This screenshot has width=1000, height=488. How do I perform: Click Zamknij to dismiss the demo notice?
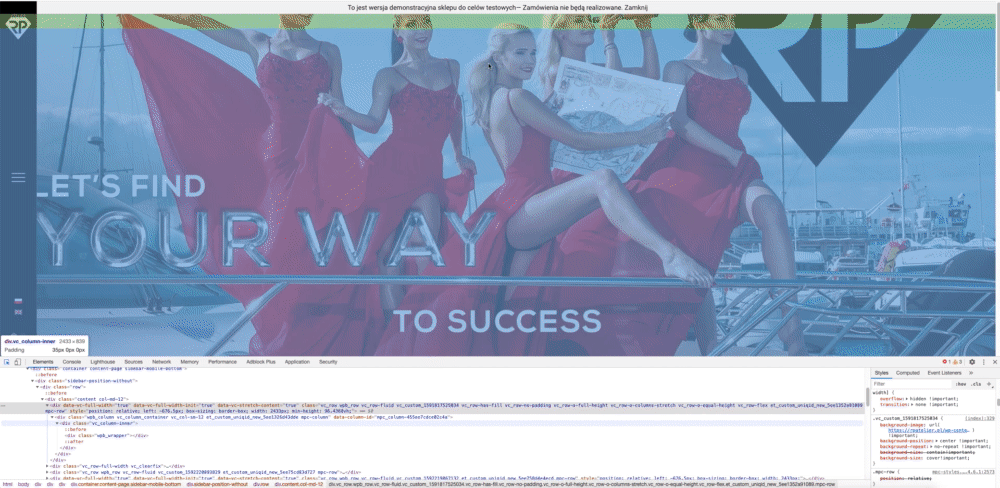click(638, 7)
